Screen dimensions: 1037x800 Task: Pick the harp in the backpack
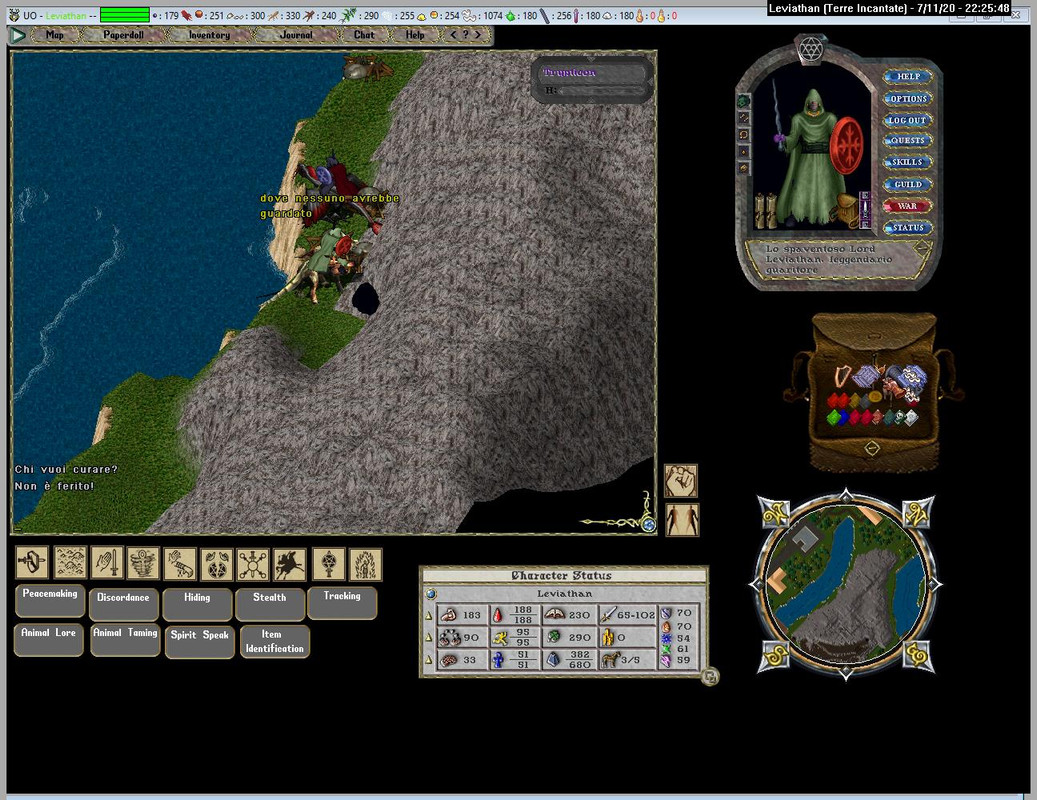[x=843, y=375]
